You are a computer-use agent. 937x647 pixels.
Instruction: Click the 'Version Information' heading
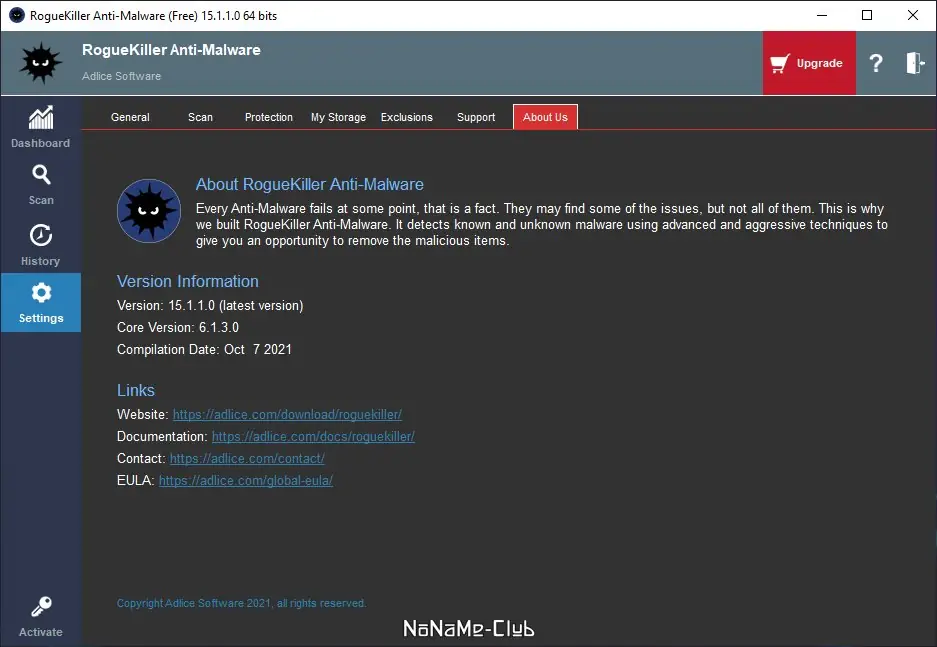188,281
